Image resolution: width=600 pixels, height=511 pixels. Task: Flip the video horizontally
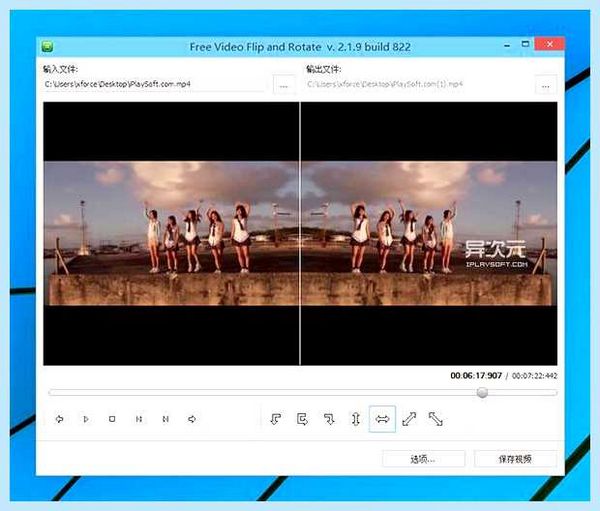(x=382, y=419)
